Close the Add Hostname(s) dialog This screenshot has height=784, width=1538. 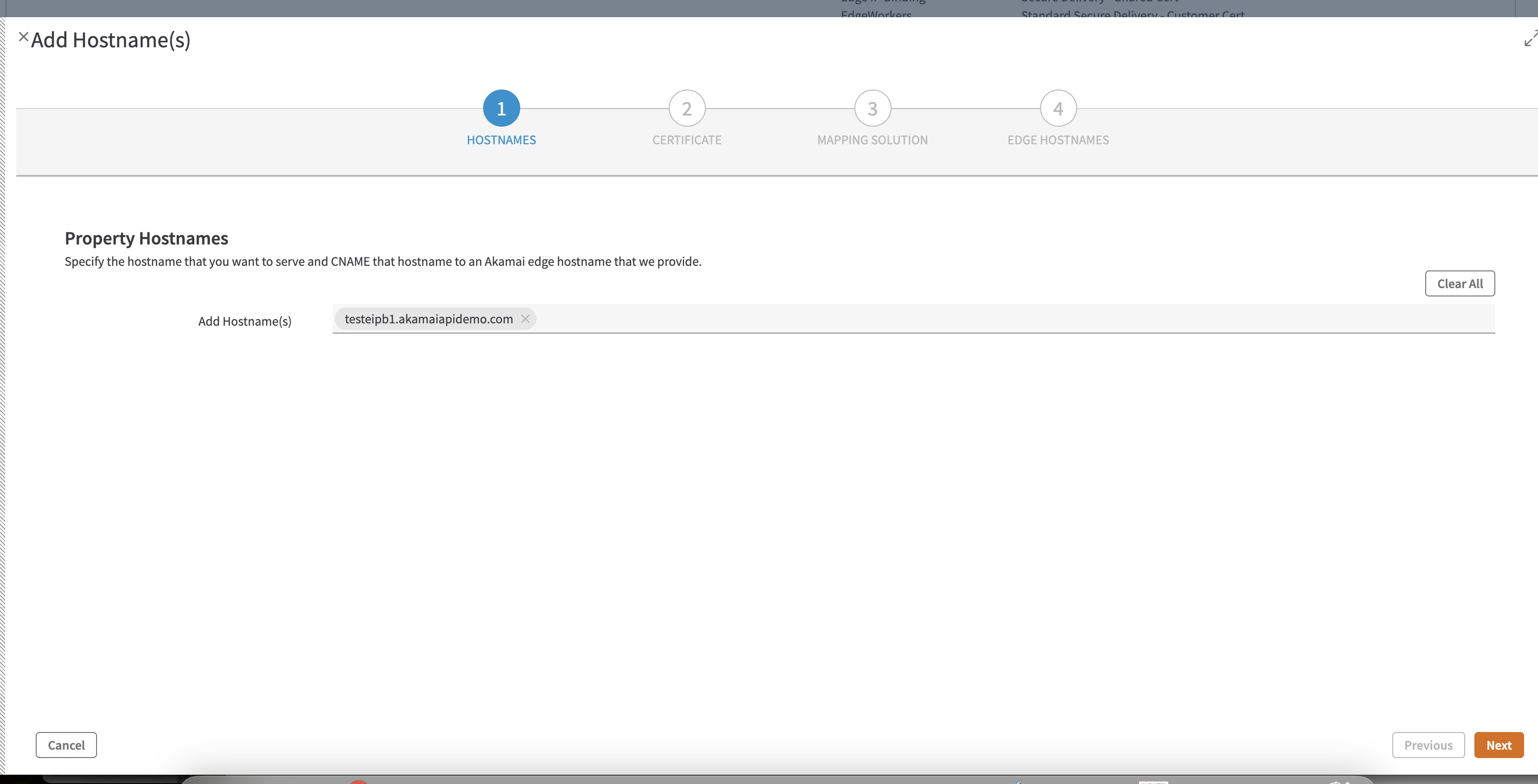(23, 37)
